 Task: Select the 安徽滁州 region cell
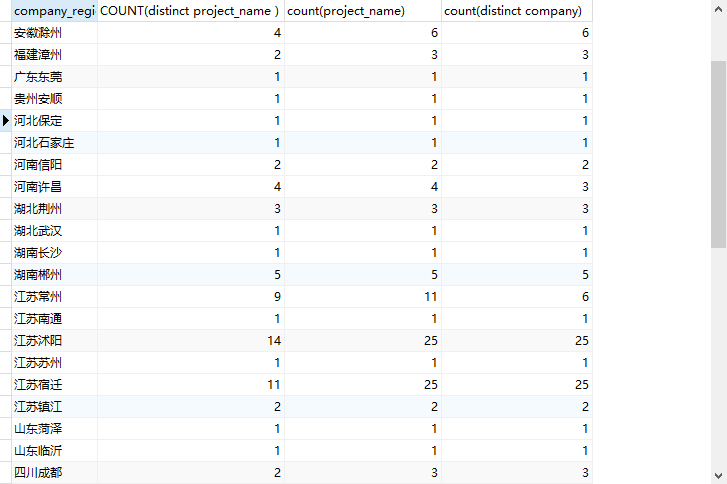click(x=54, y=33)
